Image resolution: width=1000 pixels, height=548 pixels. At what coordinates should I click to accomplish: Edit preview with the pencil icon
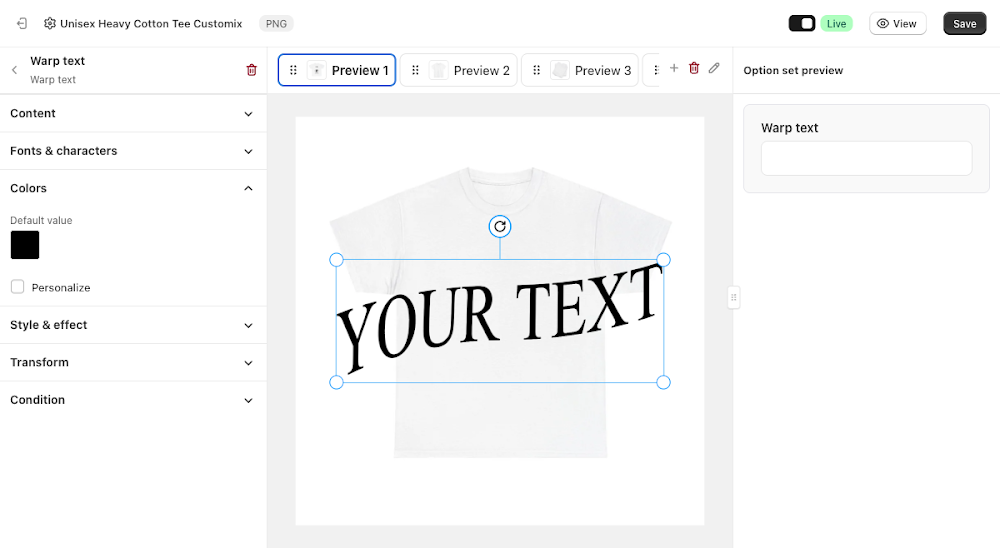714,68
